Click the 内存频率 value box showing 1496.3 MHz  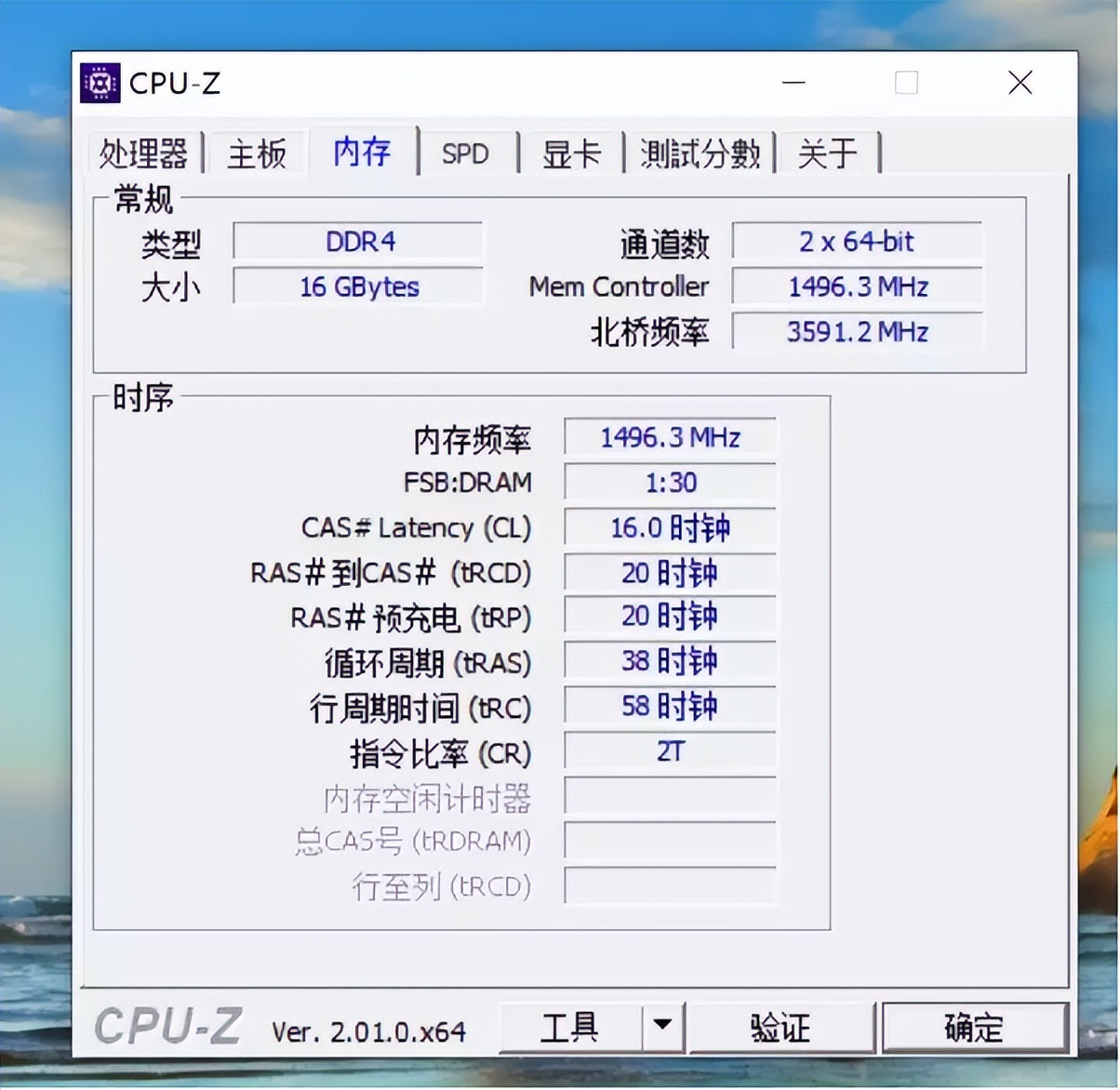tap(669, 436)
